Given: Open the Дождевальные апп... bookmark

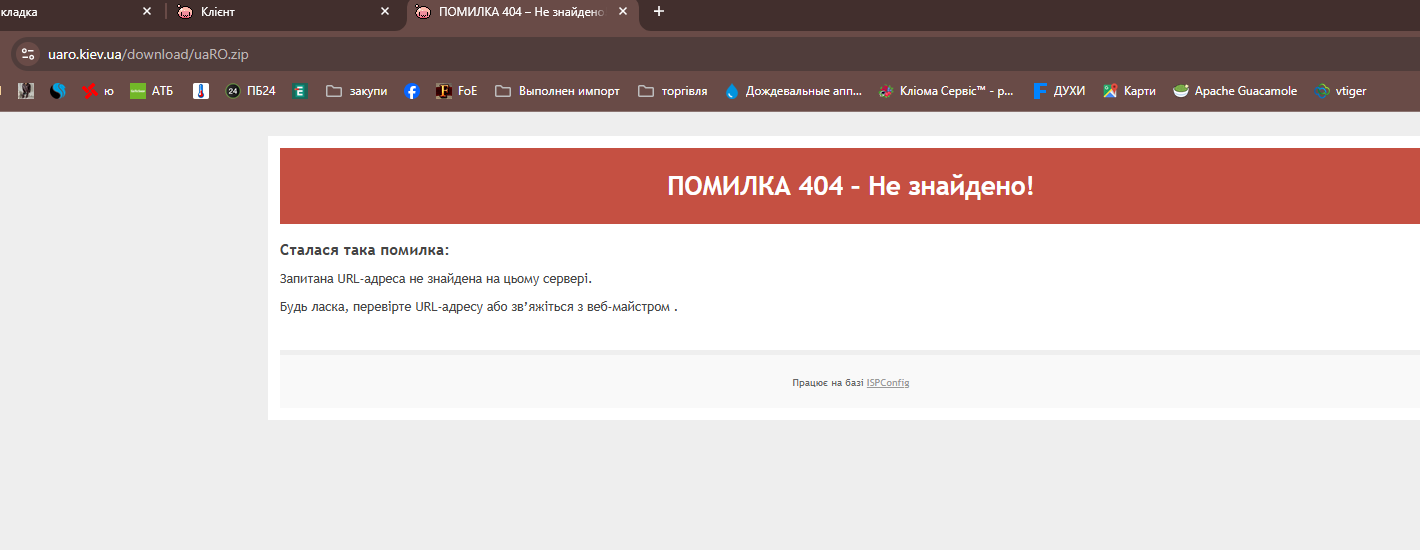Looking at the screenshot, I should (x=793, y=91).
